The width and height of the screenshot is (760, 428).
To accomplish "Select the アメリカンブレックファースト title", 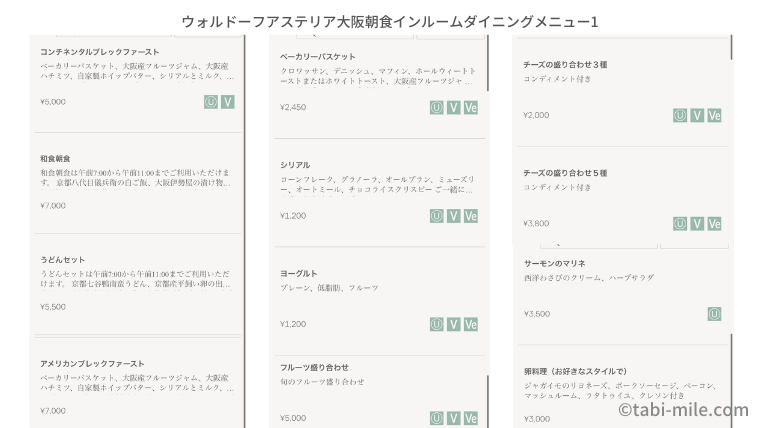I will point(92,364).
